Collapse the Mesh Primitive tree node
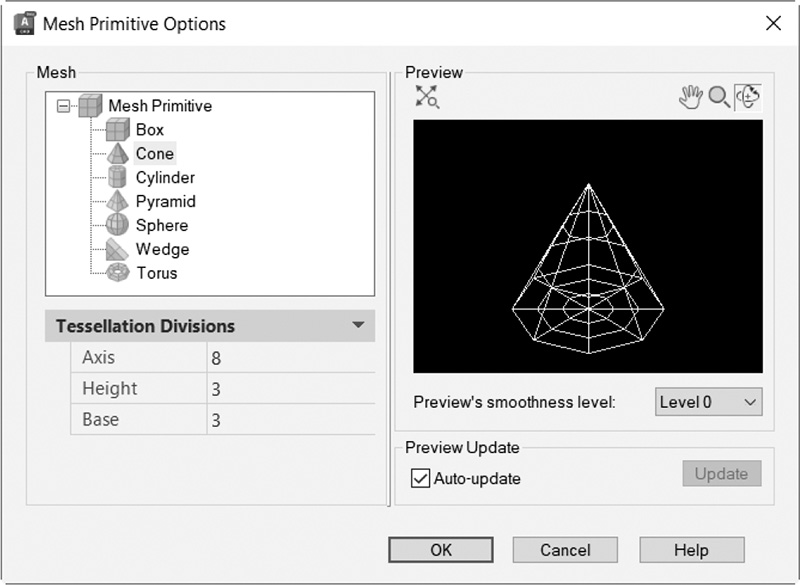This screenshot has width=800, height=585. (x=63, y=106)
